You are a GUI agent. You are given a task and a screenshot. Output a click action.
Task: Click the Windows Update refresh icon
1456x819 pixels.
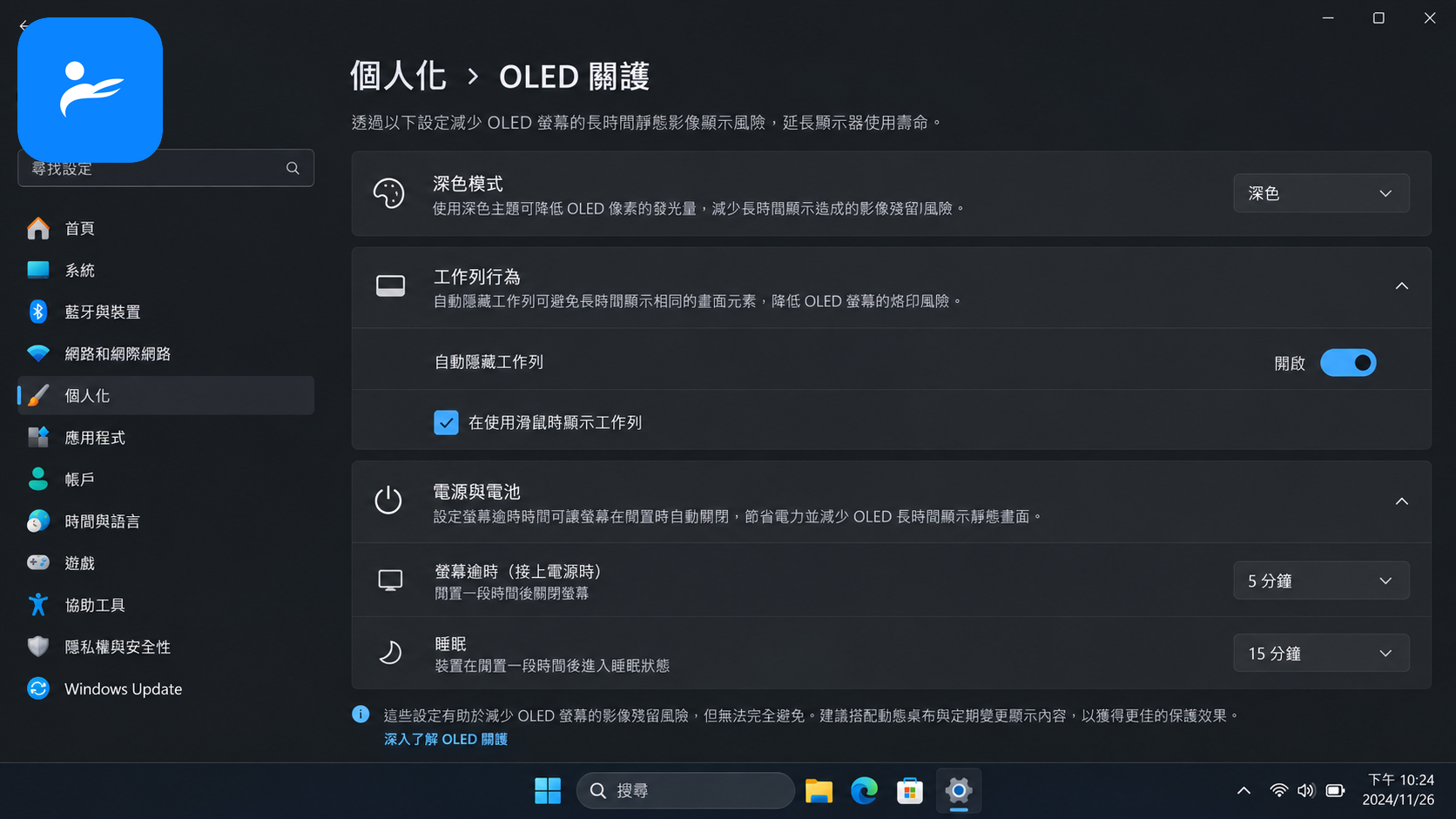(x=38, y=688)
